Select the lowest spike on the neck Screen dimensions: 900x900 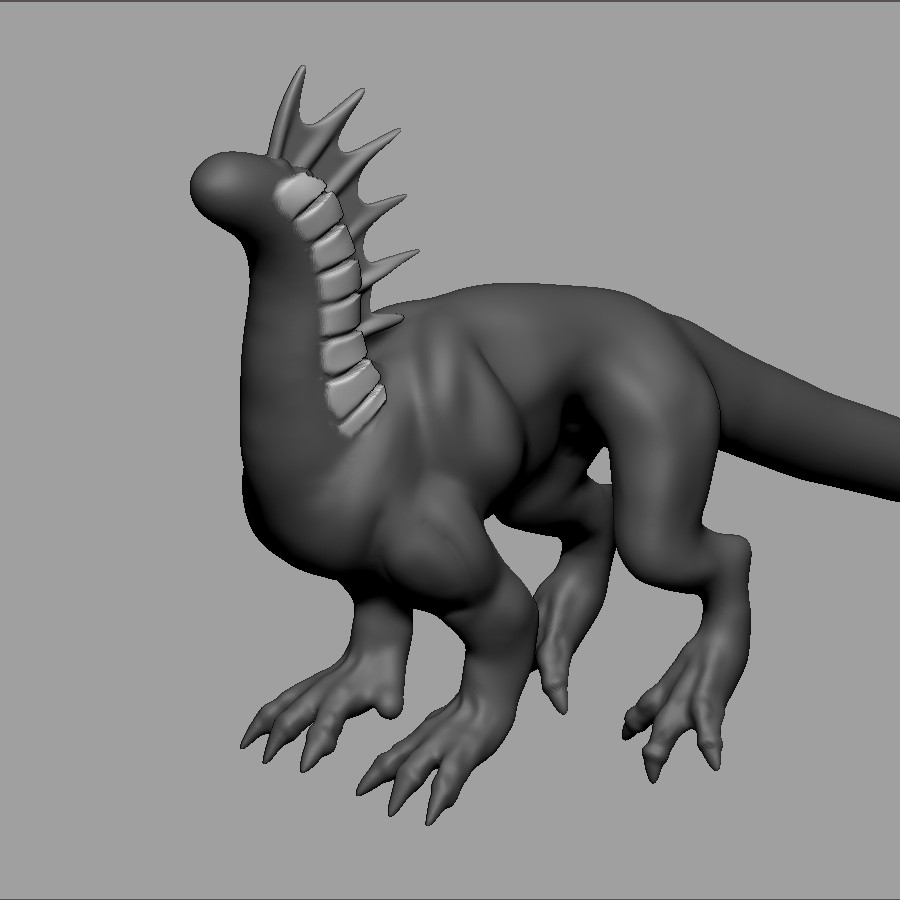coord(385,323)
